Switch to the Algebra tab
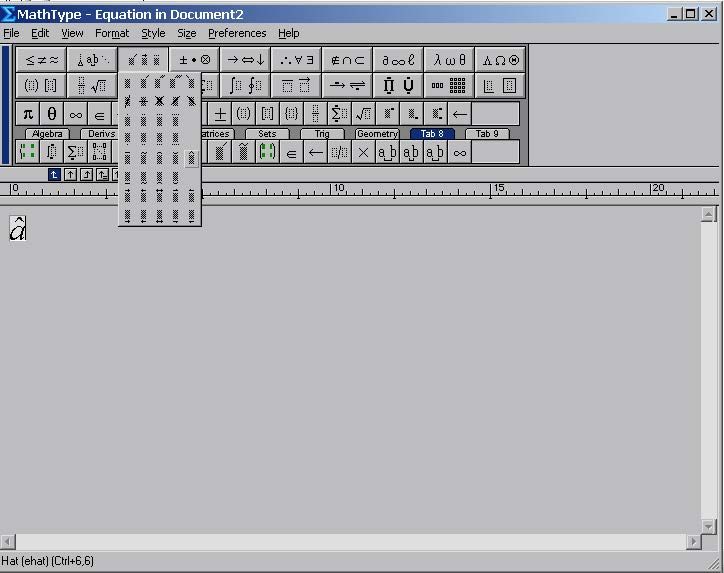Viewport: 724px width, 573px height. [47, 134]
